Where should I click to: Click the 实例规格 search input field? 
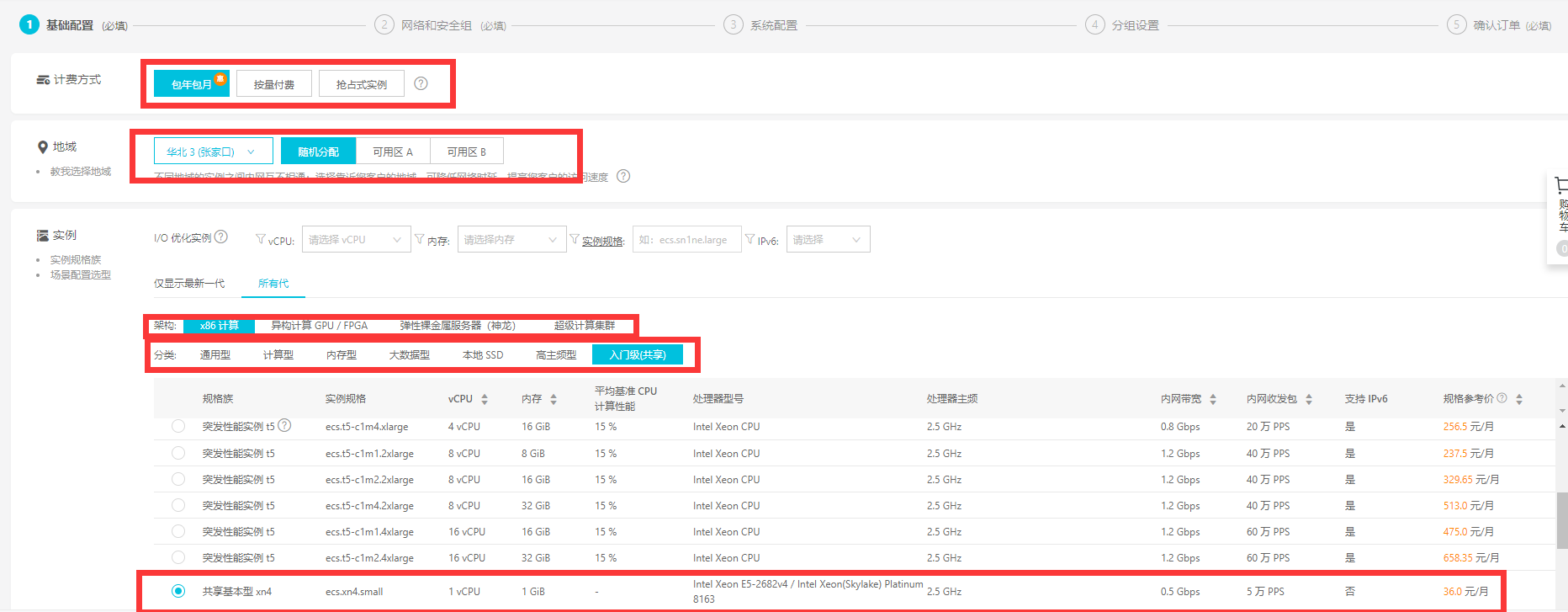coord(686,239)
